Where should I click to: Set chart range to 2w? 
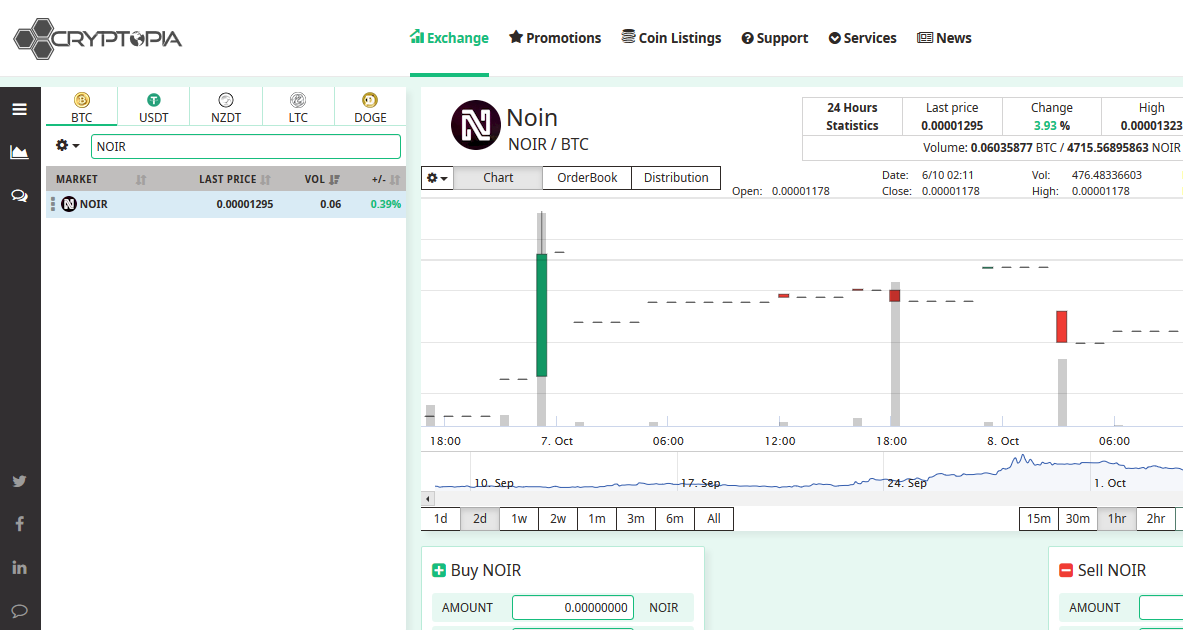coord(558,518)
